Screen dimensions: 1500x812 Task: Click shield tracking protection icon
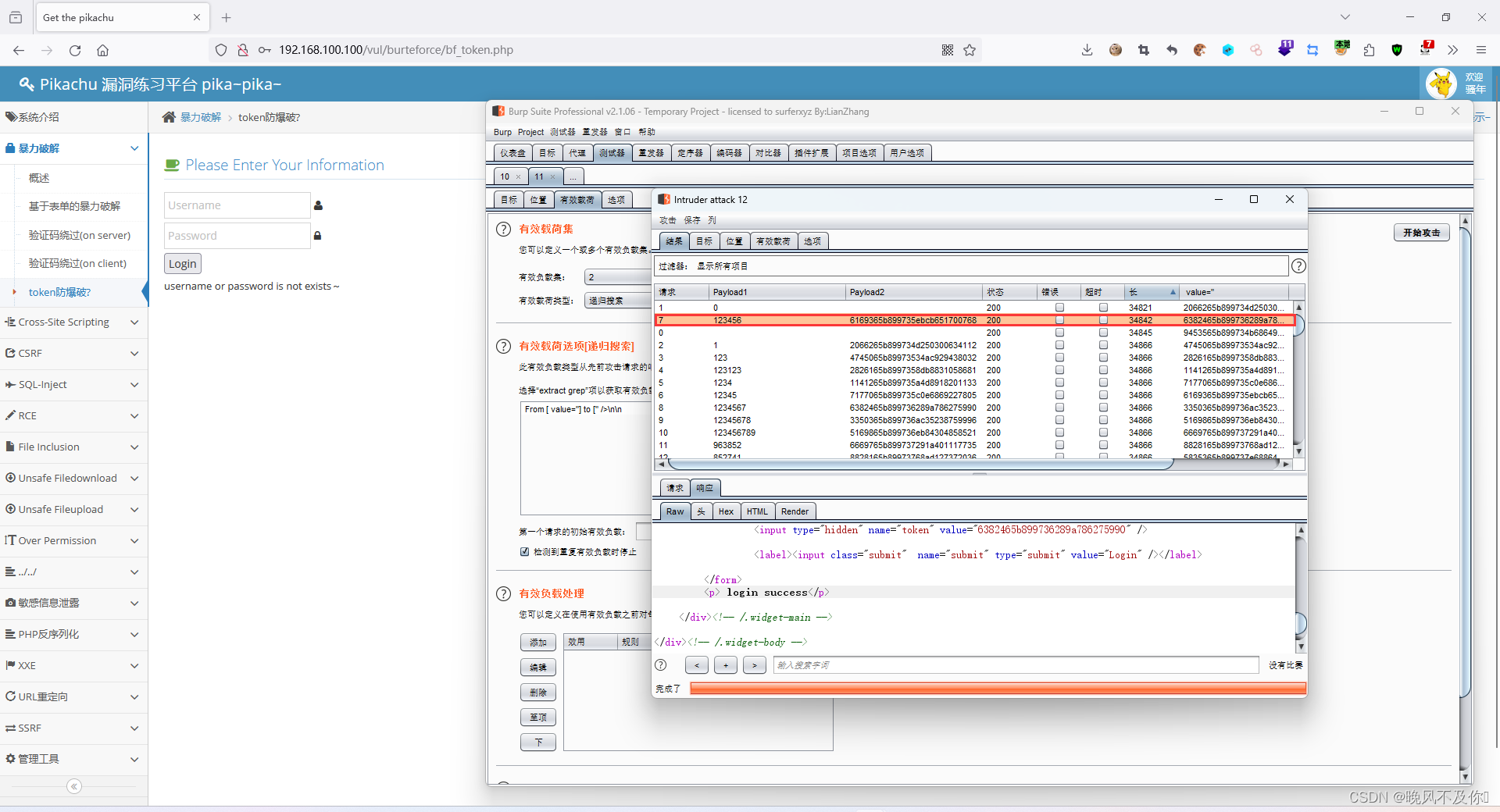pos(221,50)
